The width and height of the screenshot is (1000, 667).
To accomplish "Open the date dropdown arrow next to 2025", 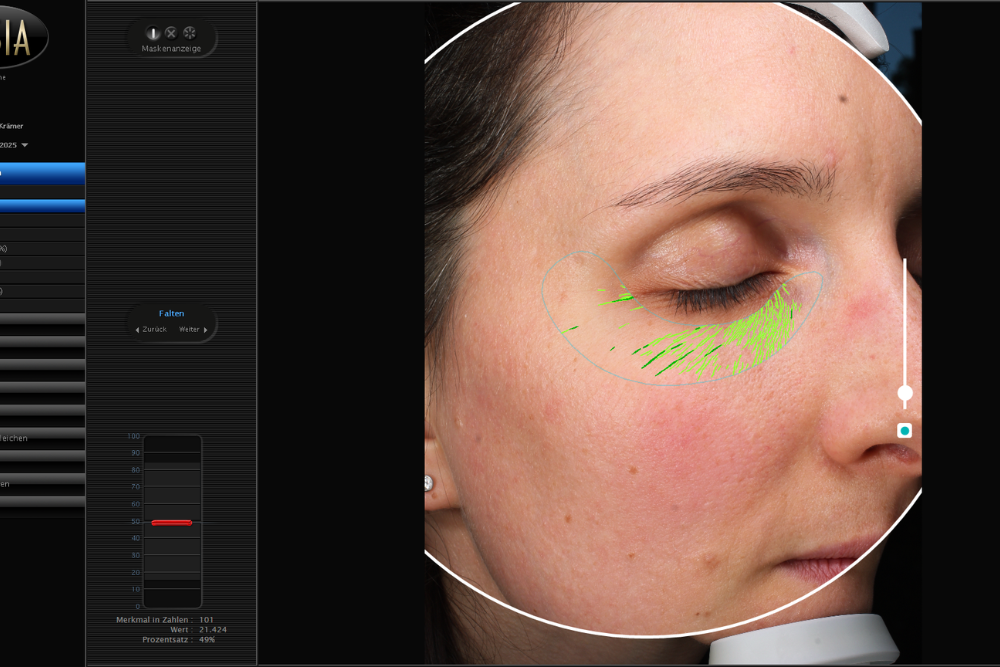I will coord(25,145).
